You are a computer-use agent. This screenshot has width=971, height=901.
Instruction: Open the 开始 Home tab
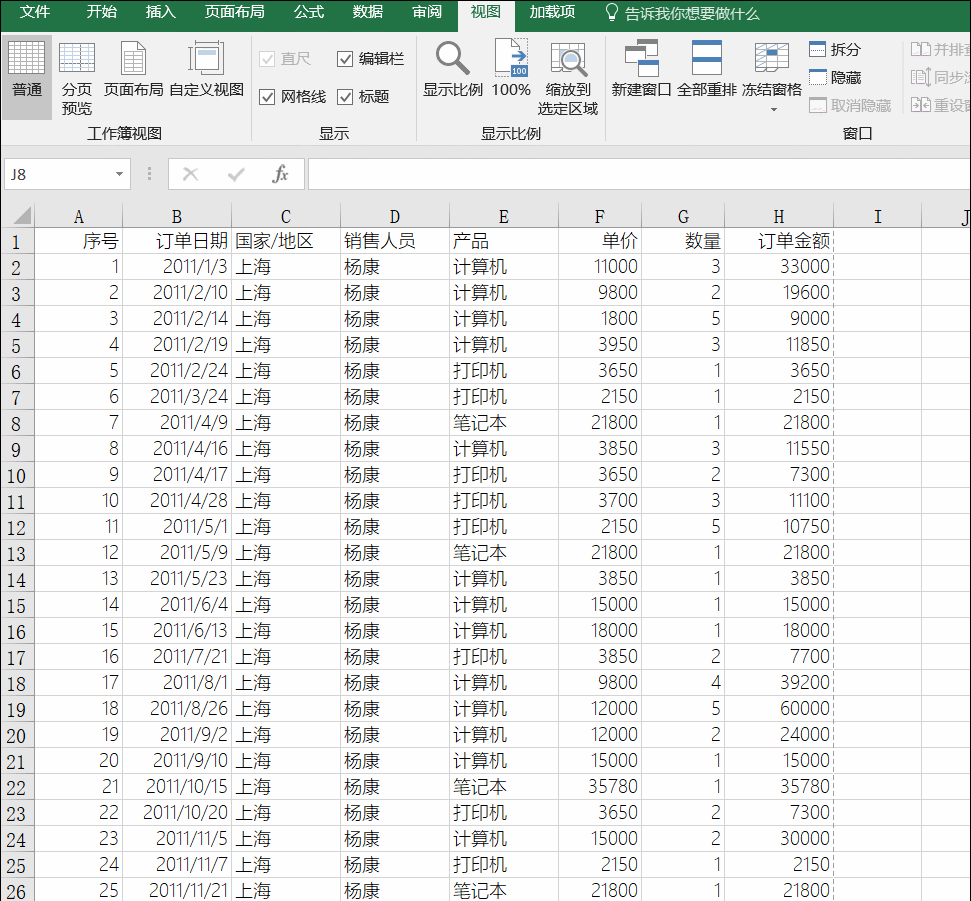(102, 12)
